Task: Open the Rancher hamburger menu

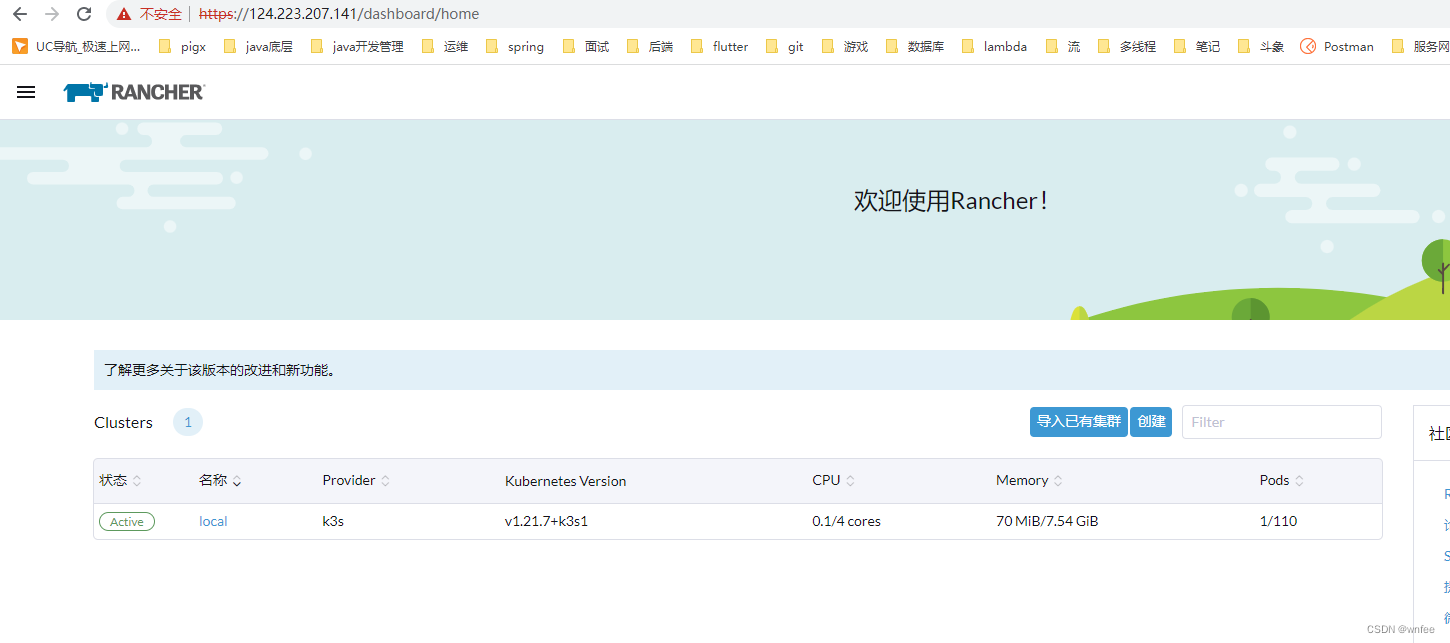Action: (x=26, y=92)
